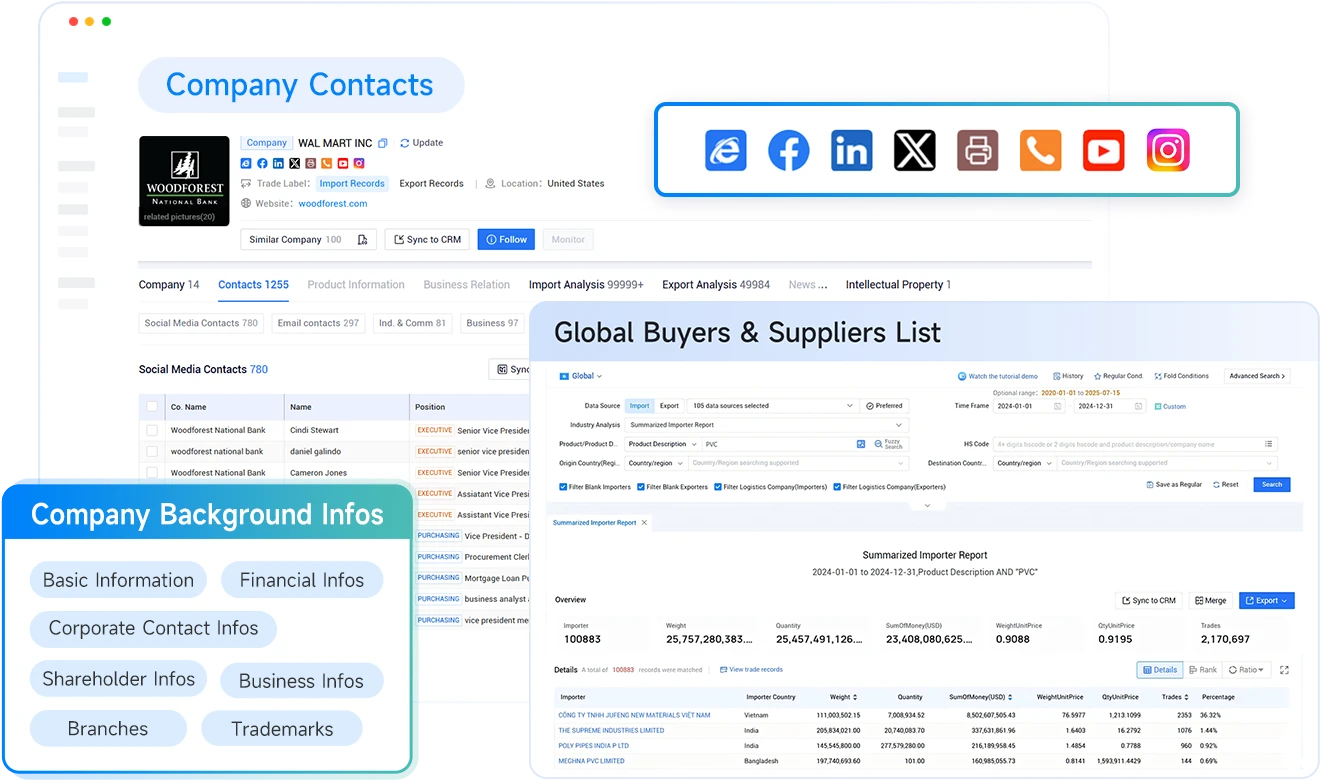
Task: Open the Ratio dropdown
Action: pyautogui.click(x=1247, y=670)
